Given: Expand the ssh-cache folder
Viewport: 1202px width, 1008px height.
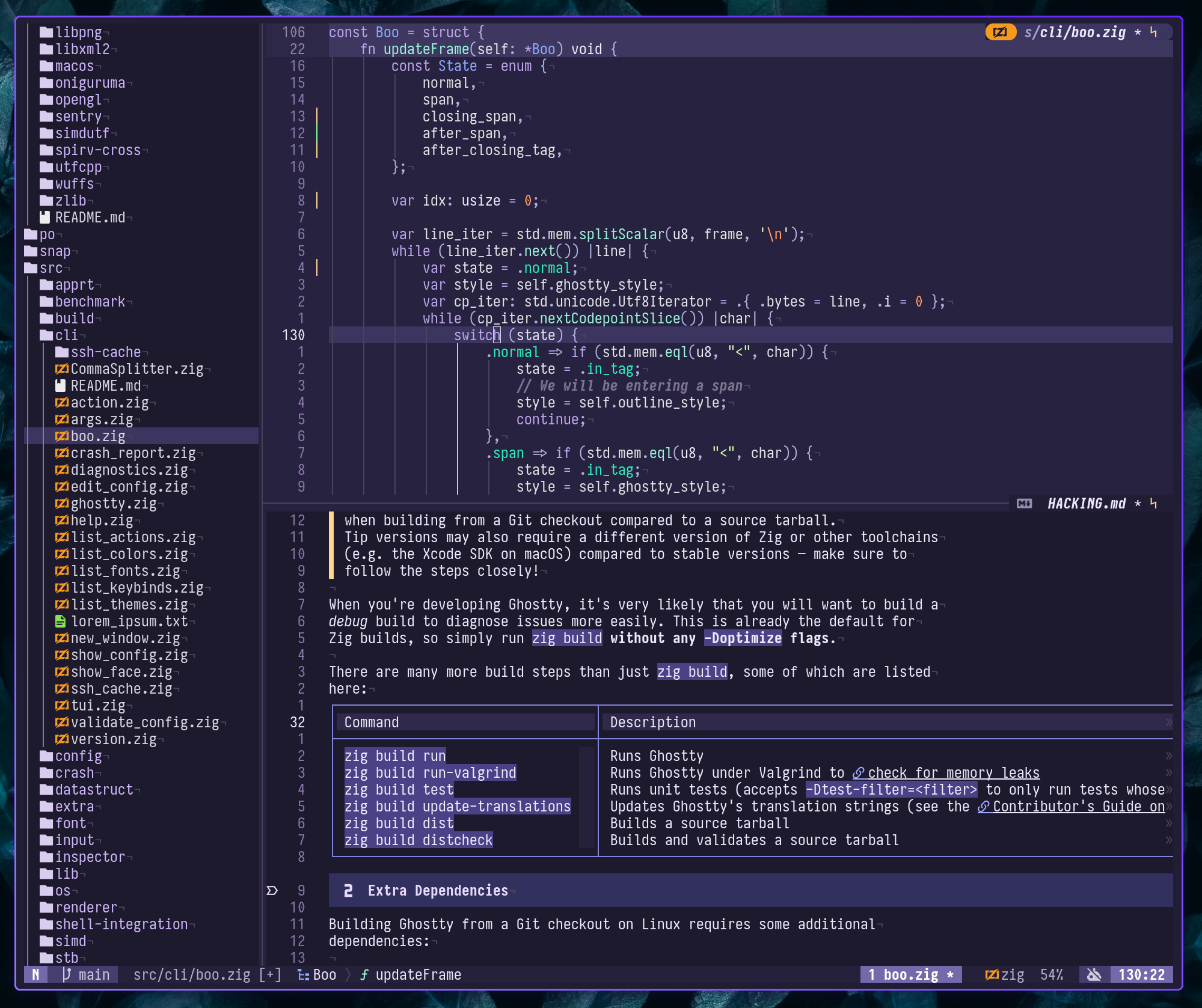Looking at the screenshot, I should [x=105, y=352].
